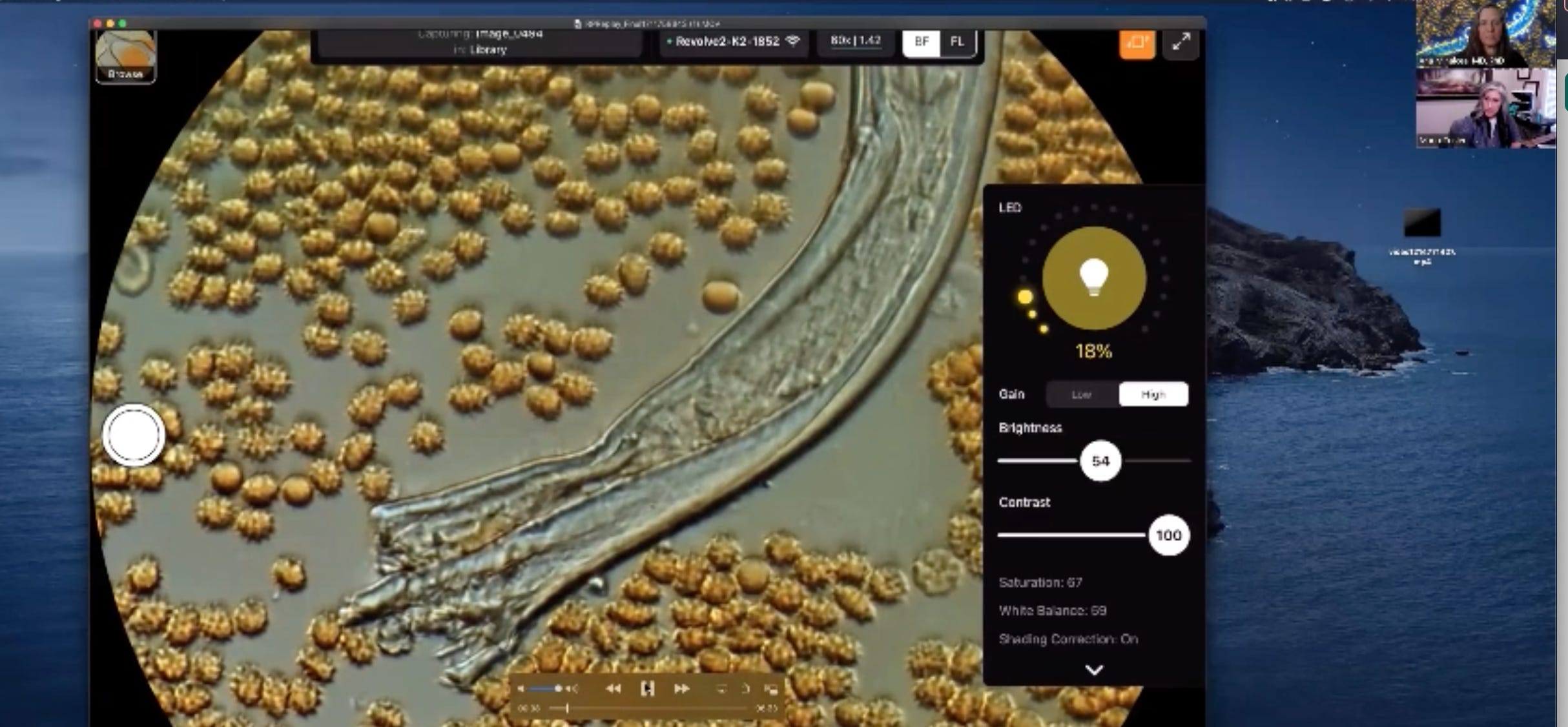Click the top participant video thumbnail
This screenshot has height=727, width=1568.
coord(1485,34)
